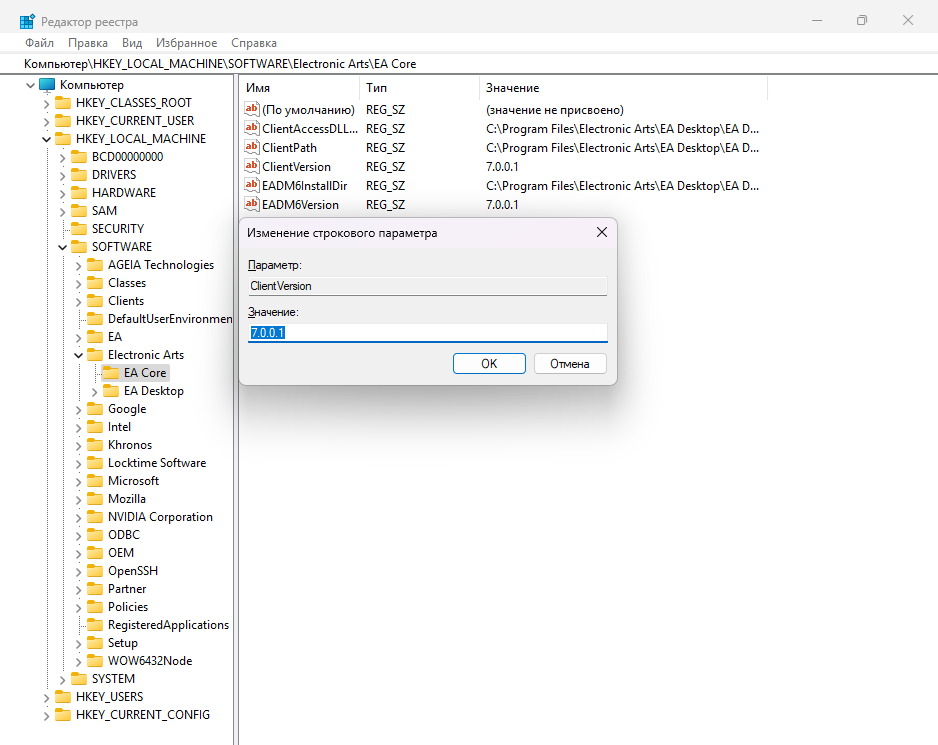Click the string icon of (По умолчанию) value

[252, 110]
